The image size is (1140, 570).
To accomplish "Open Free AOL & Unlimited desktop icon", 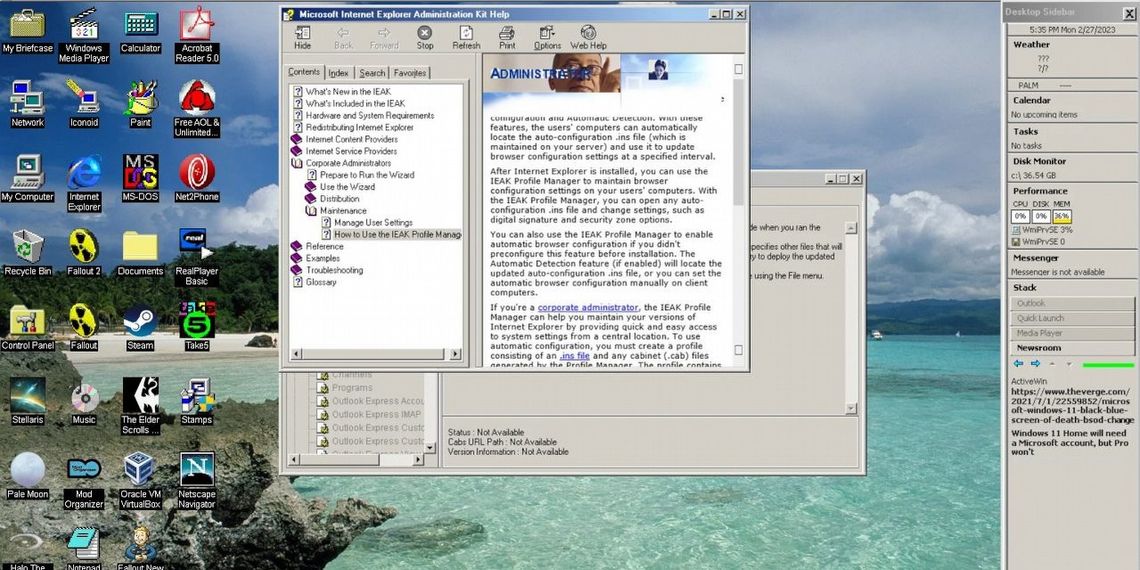I will tap(197, 109).
